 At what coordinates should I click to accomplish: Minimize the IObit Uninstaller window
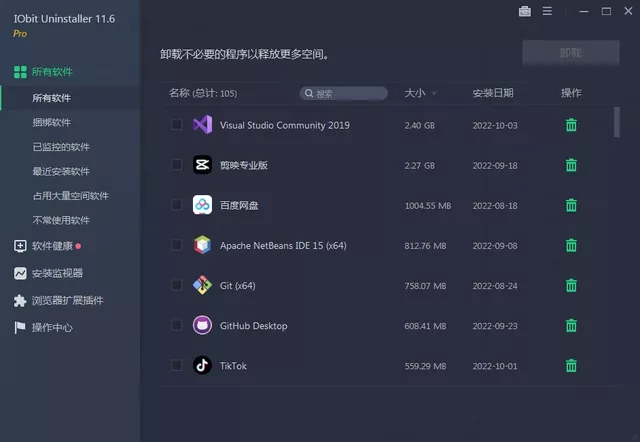(584, 11)
